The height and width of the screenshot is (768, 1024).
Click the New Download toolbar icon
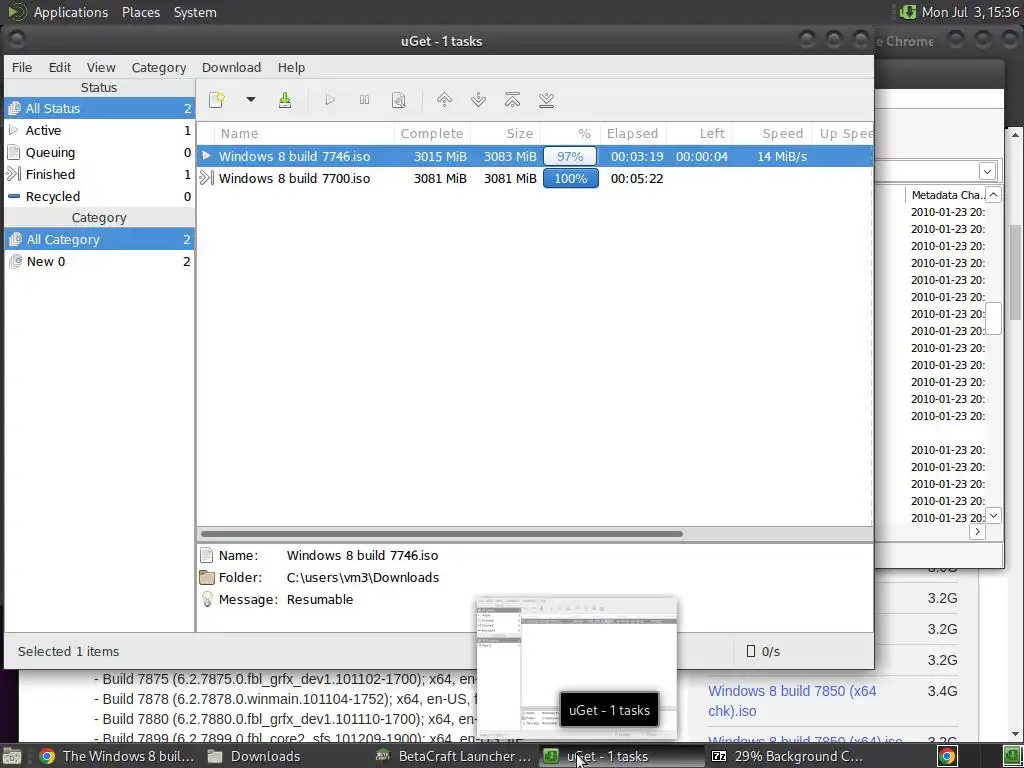pyautogui.click(x=217, y=100)
